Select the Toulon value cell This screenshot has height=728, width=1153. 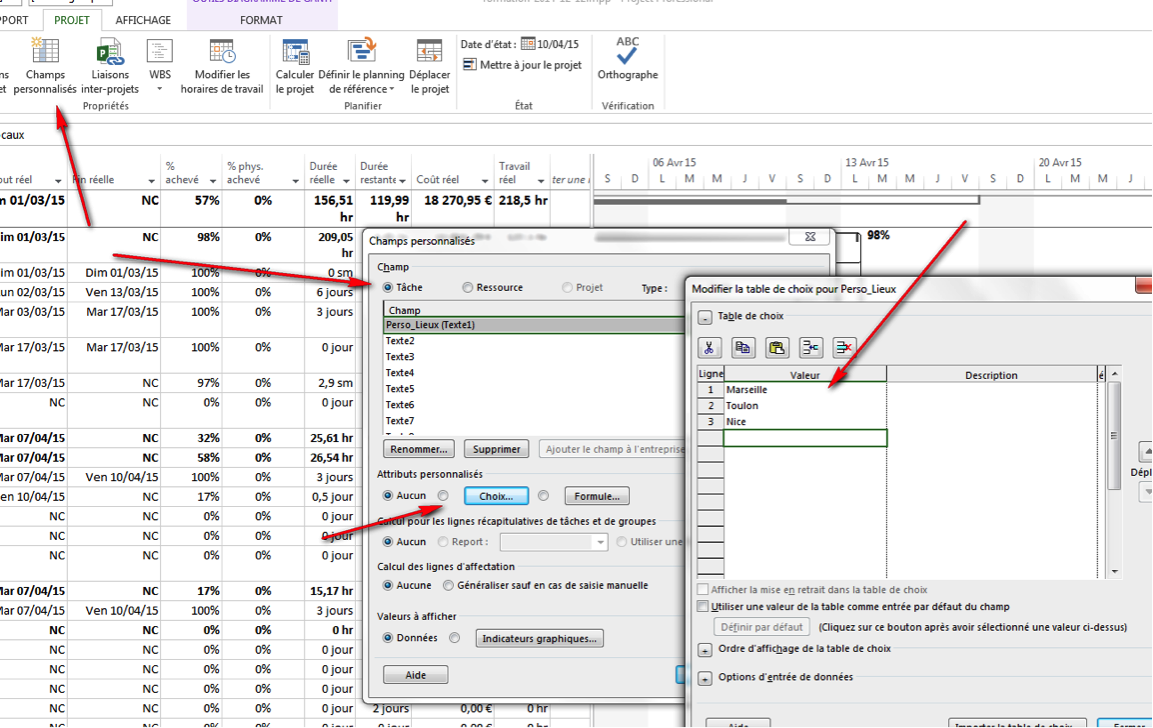click(x=805, y=406)
